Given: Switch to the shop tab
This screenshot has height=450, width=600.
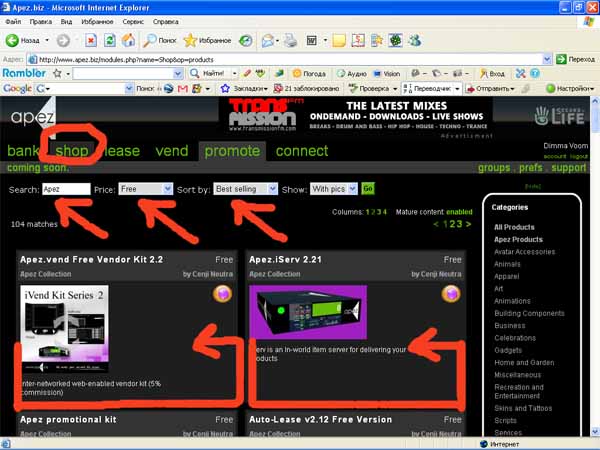Looking at the screenshot, I should pyautogui.click(x=72, y=151).
